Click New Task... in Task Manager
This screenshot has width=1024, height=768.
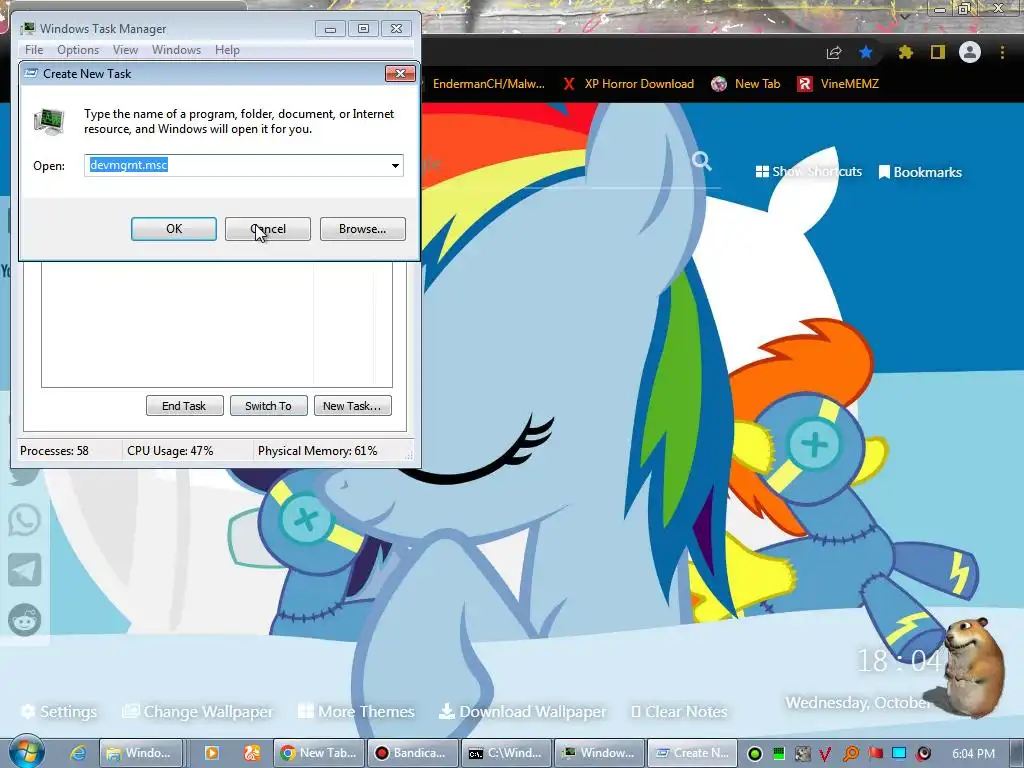(x=352, y=406)
